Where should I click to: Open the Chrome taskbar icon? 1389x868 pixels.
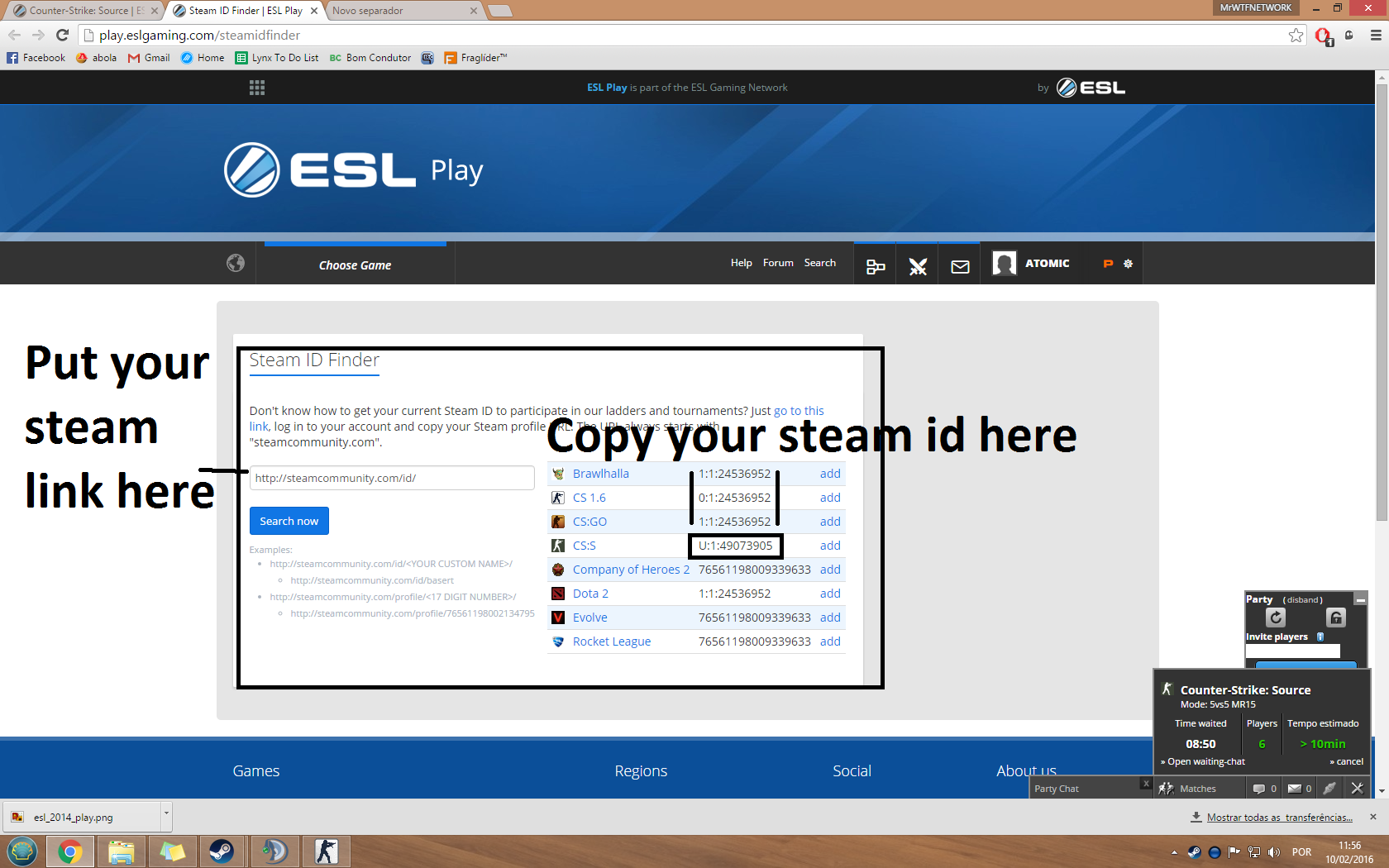click(70, 851)
